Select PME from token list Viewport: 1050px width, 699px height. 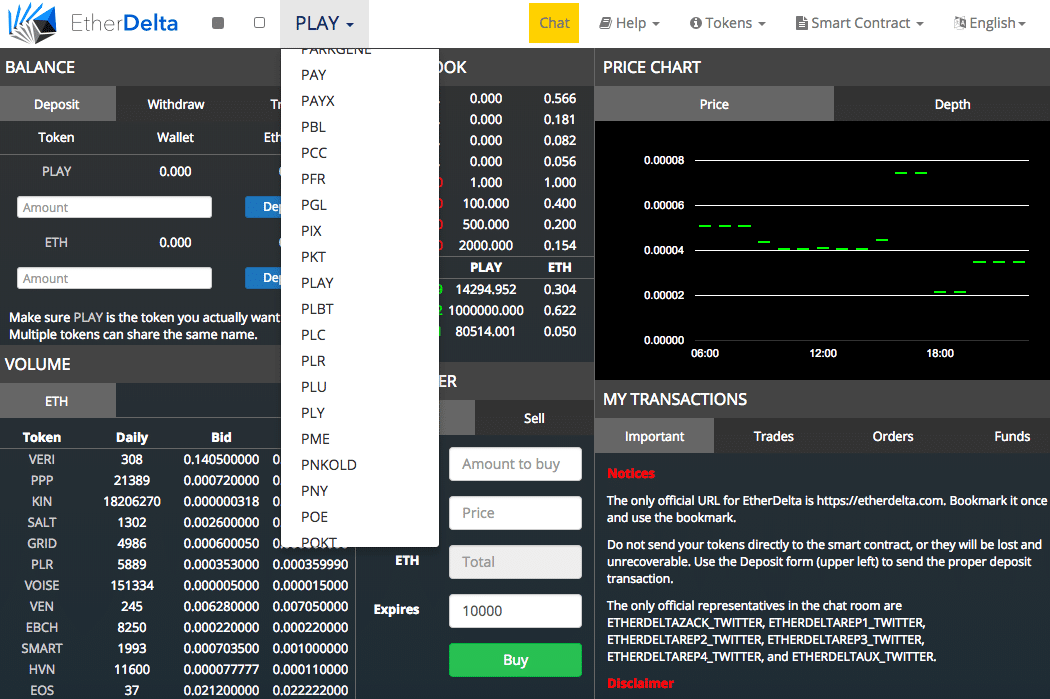[x=360, y=439]
